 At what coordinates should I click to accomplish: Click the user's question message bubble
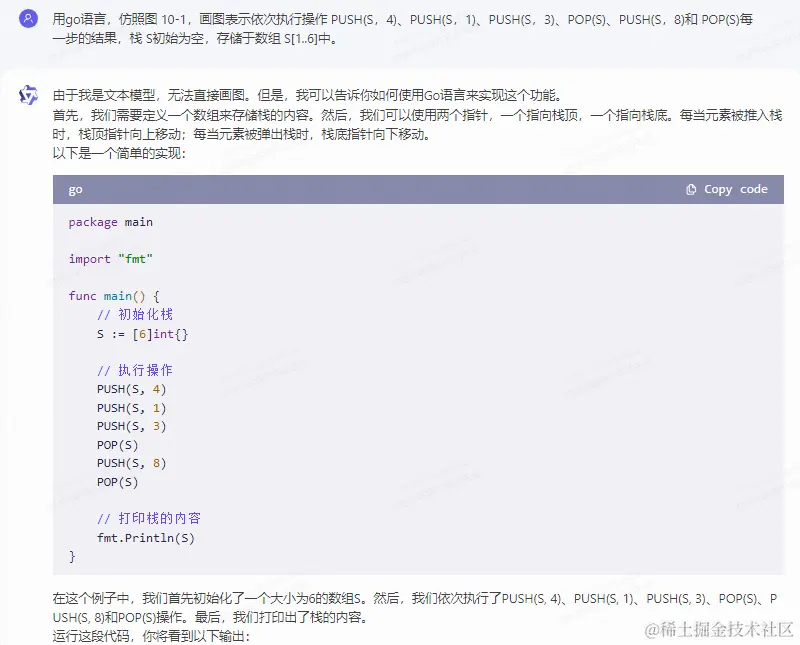400,29
